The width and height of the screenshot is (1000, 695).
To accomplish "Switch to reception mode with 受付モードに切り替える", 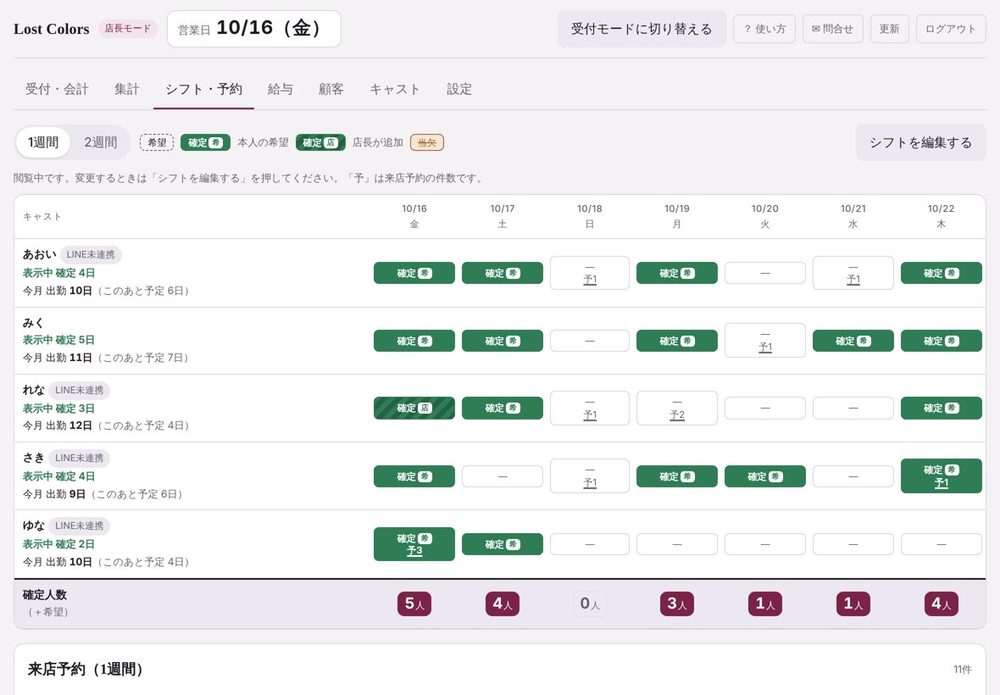I will tap(642, 29).
